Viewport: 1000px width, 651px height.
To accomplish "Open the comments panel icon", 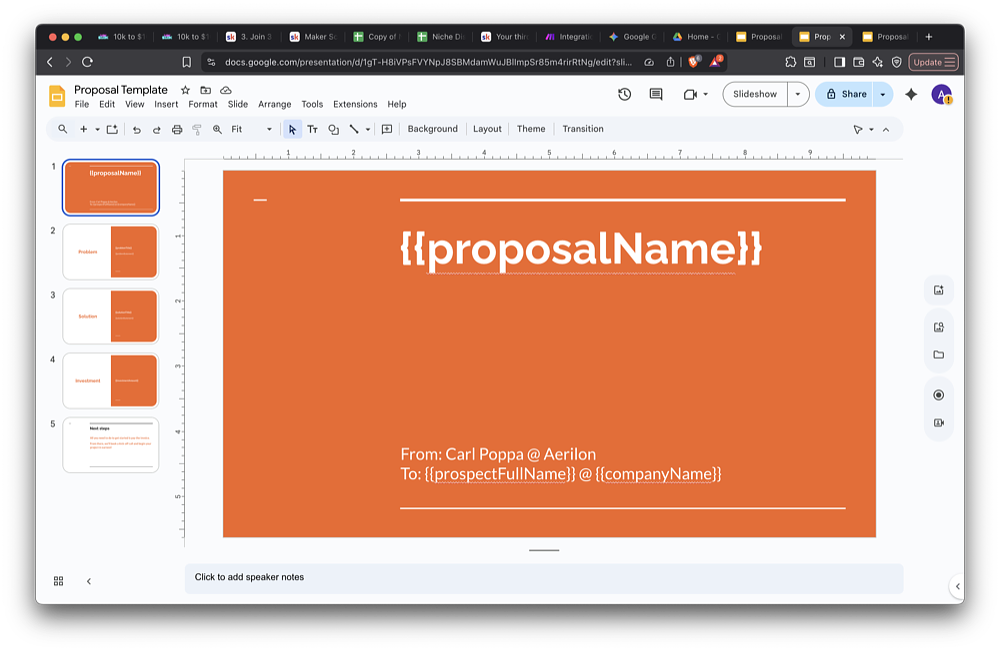I will (656, 94).
